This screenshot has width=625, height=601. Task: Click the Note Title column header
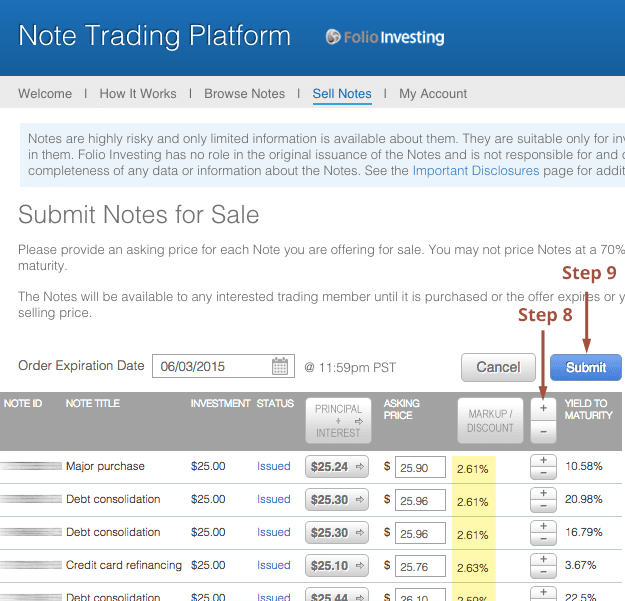pyautogui.click(x=92, y=403)
